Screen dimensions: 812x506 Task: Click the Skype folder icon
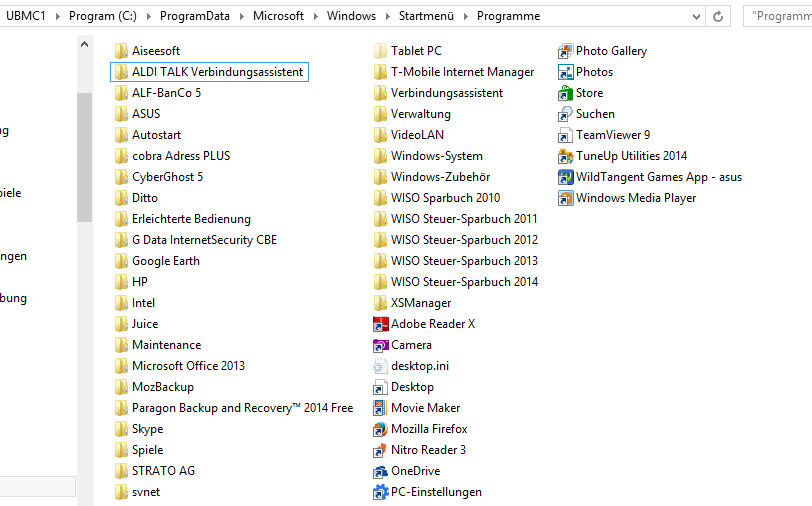[121, 429]
